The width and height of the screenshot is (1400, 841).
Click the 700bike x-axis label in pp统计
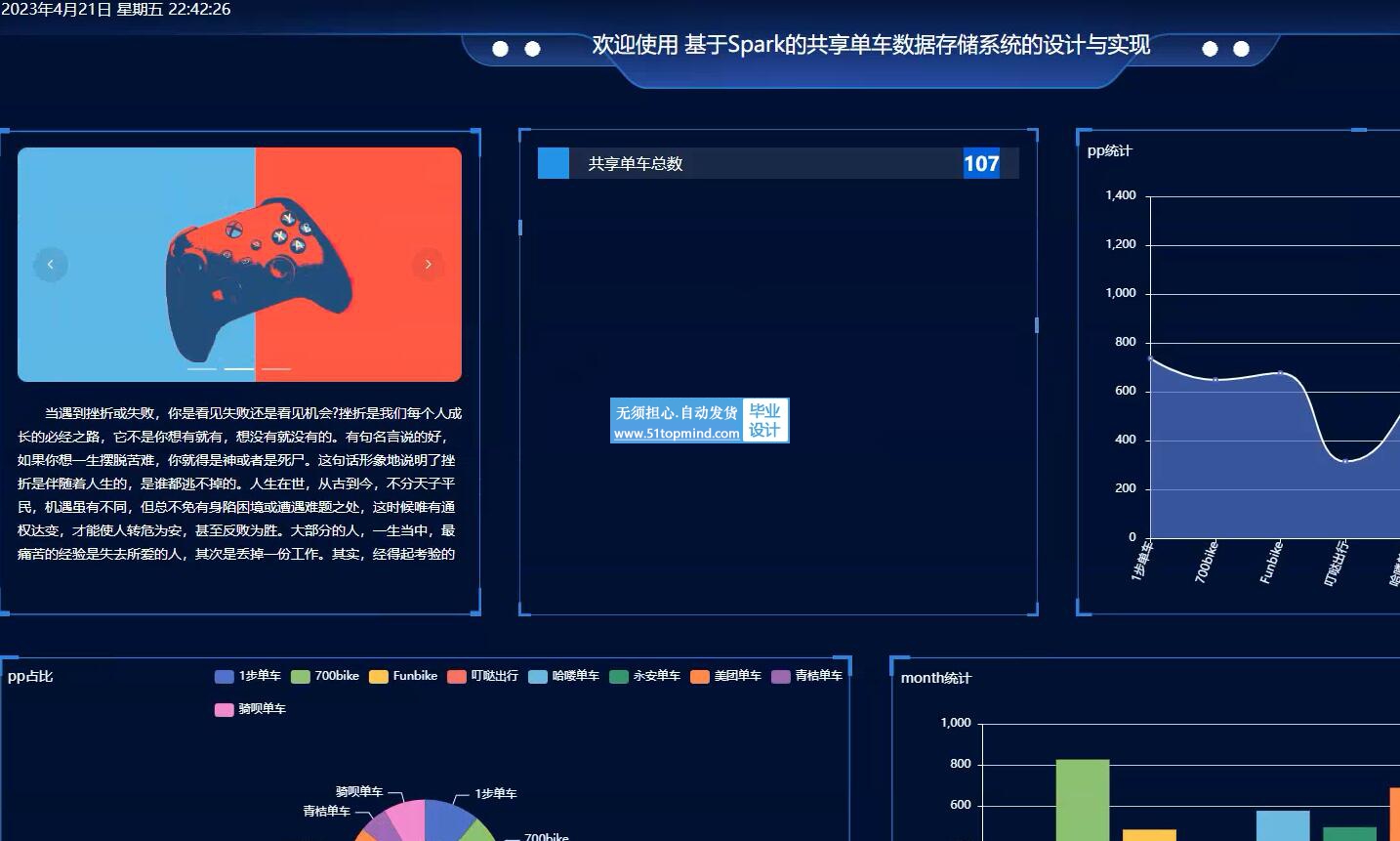point(1207,562)
